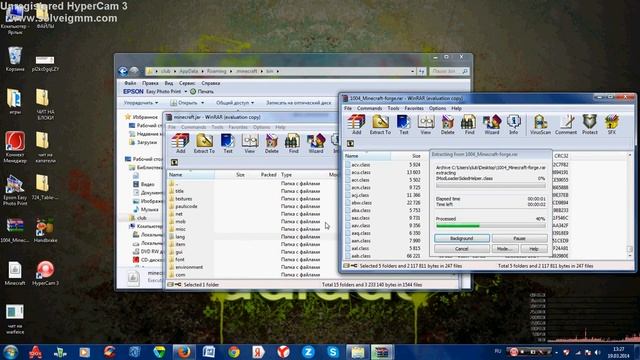This screenshot has height=360, width=640.
Task: Click the Comment toolbar icon
Action: tap(566, 124)
